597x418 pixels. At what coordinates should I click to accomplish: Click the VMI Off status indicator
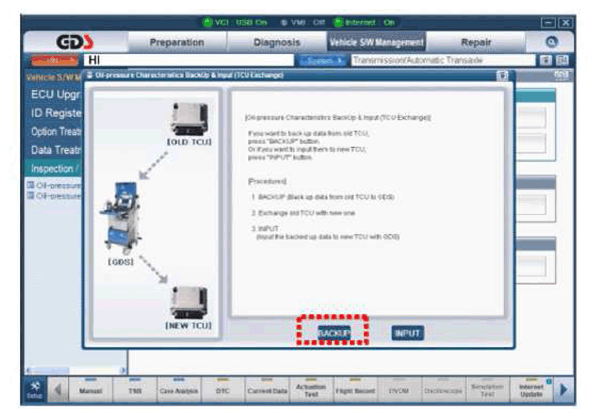point(303,22)
